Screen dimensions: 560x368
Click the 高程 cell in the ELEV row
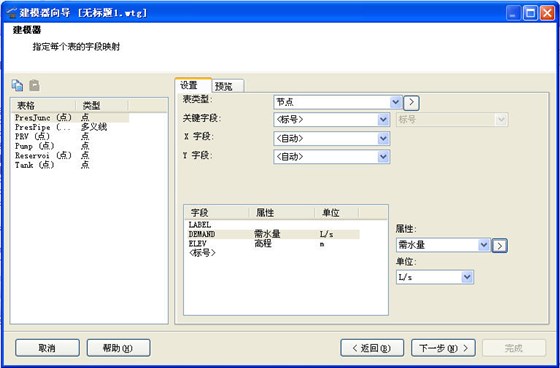263,244
